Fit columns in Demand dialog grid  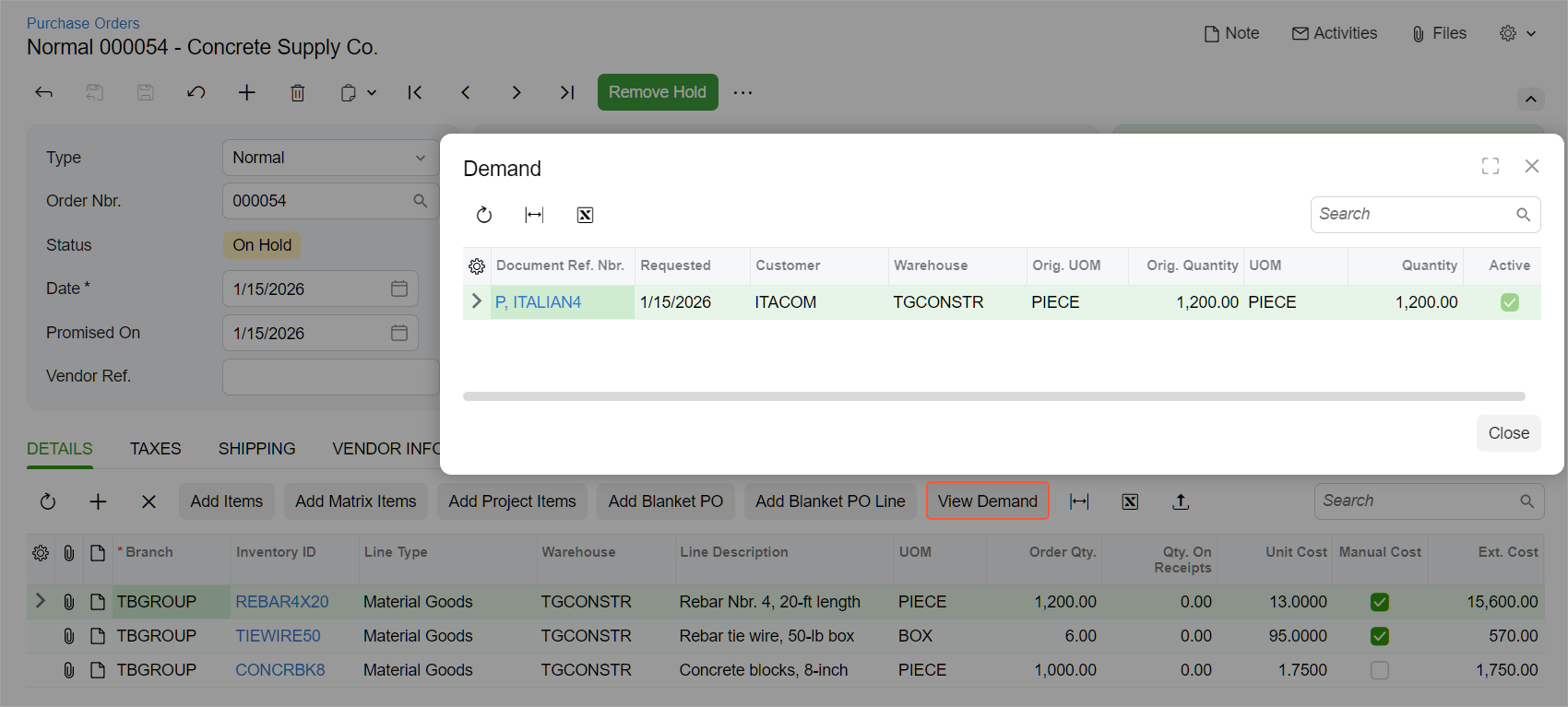534,215
